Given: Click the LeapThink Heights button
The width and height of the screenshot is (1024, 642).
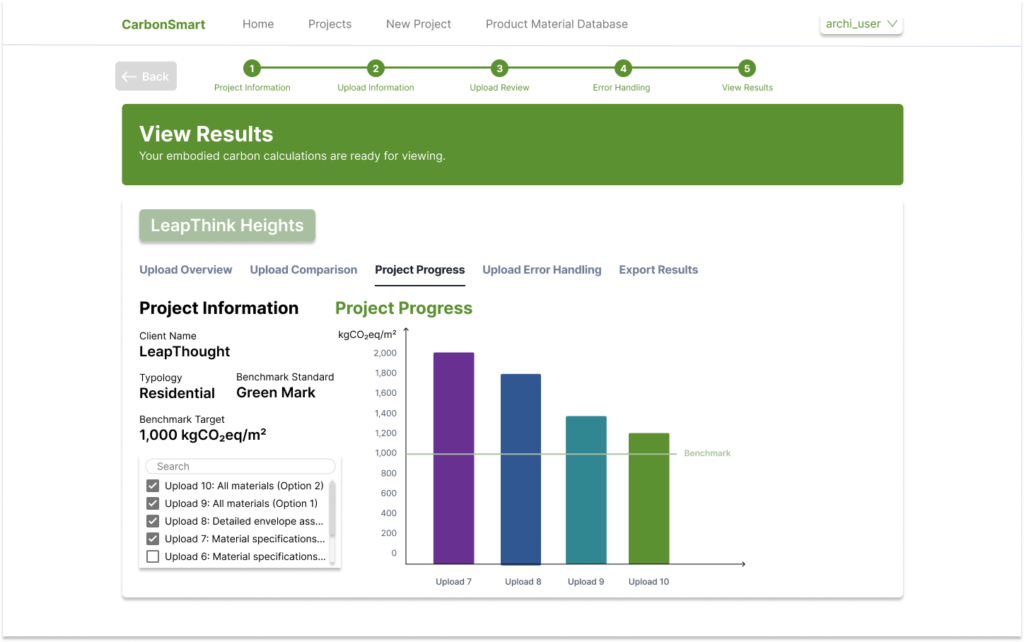Looking at the screenshot, I should 227,225.
